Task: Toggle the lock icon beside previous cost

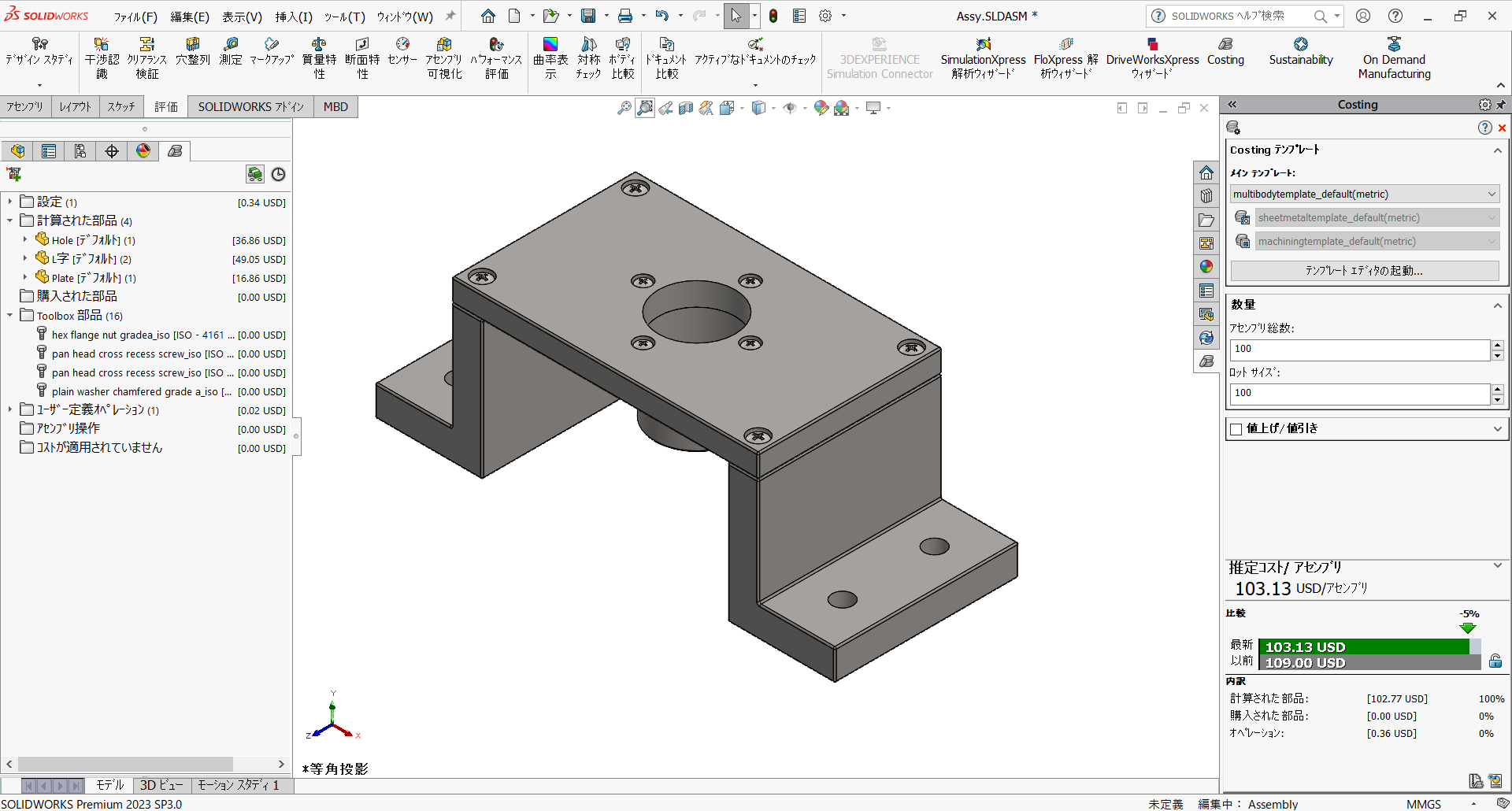Action: click(x=1495, y=661)
